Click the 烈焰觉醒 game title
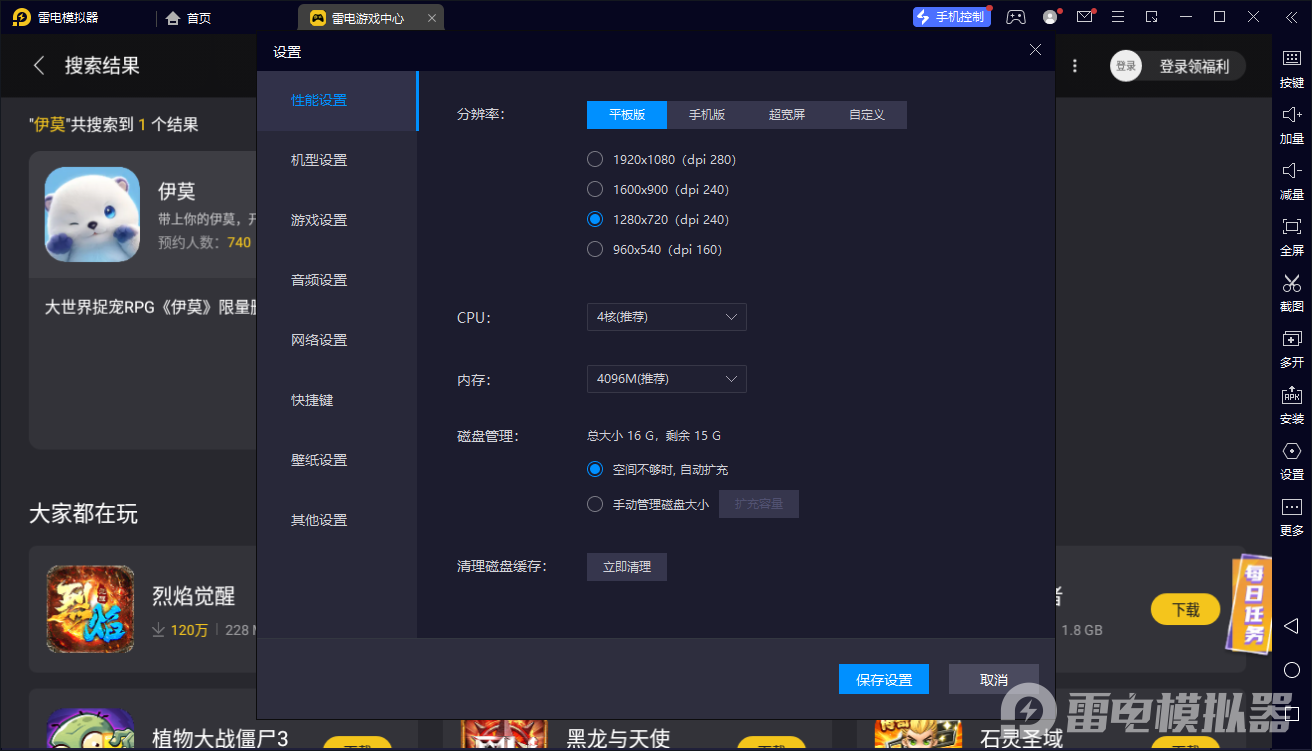This screenshot has height=751, width=1312. [194, 596]
